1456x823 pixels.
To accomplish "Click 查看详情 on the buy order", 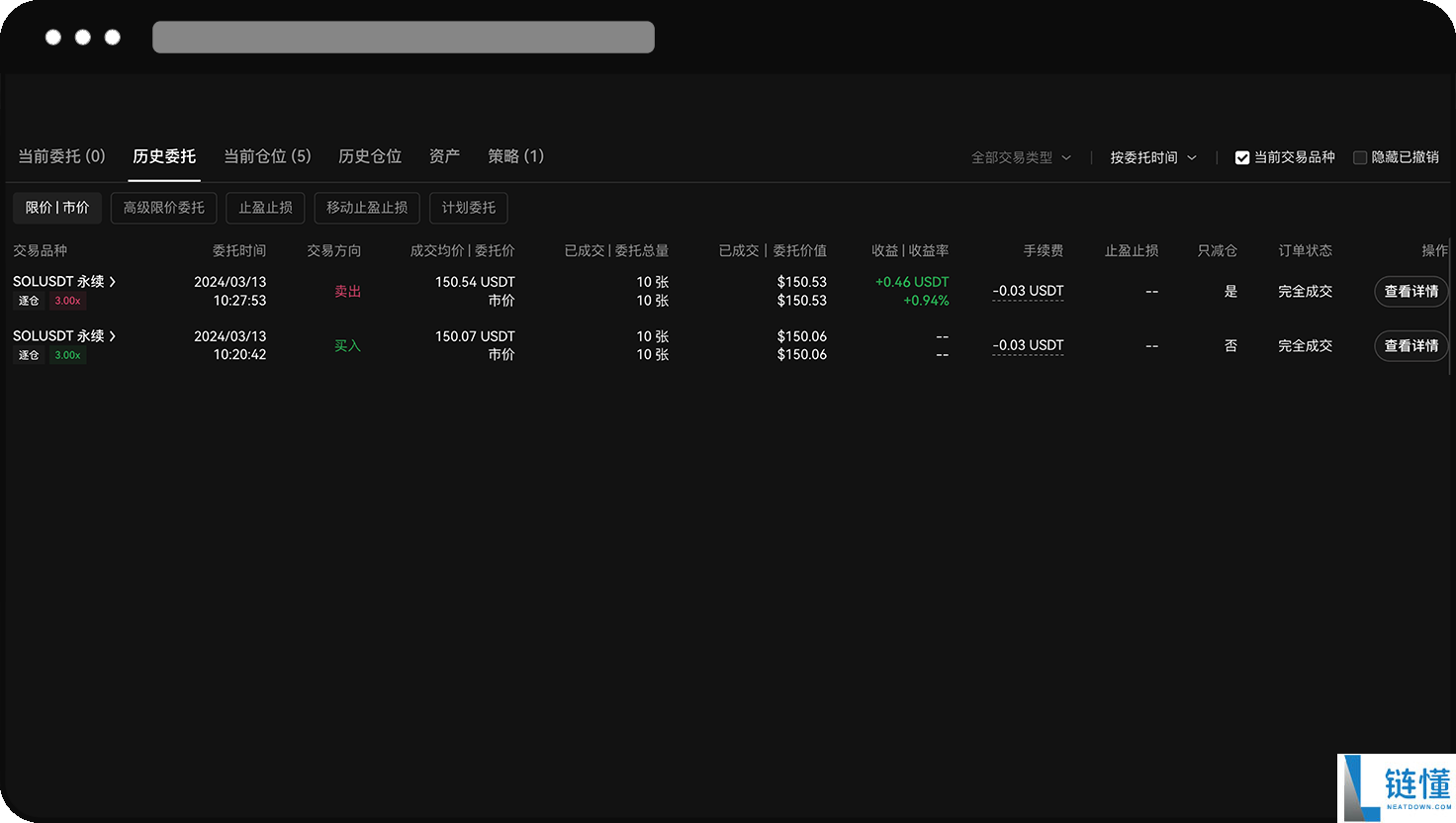I will (1411, 345).
